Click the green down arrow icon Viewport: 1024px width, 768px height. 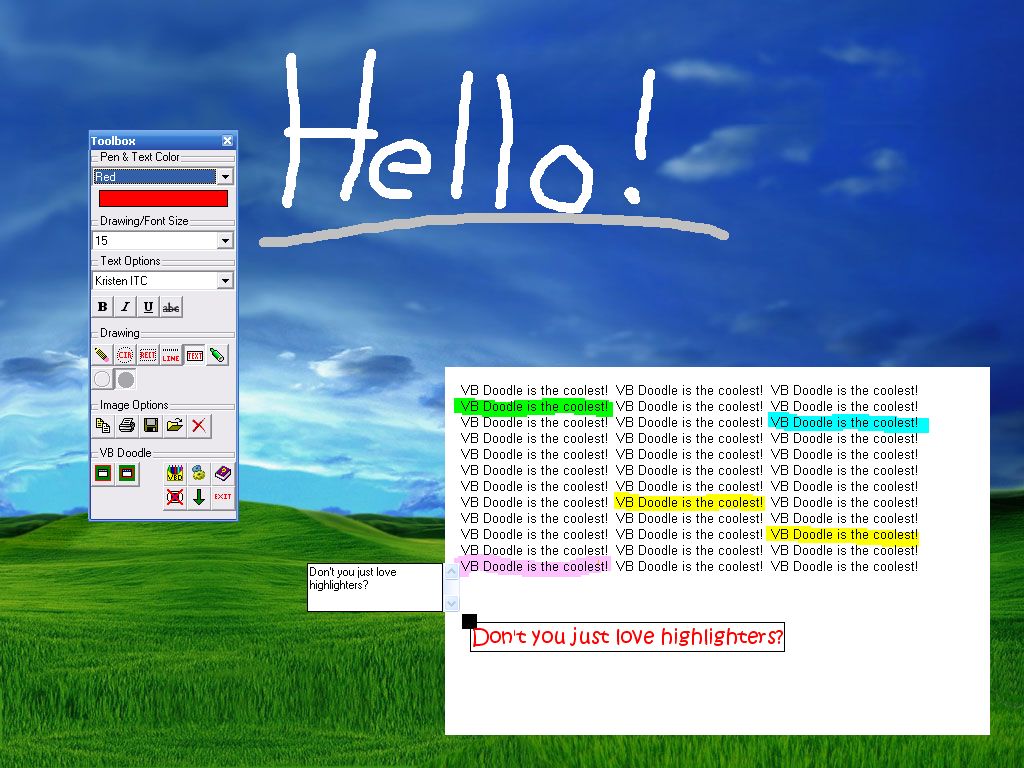coord(199,497)
